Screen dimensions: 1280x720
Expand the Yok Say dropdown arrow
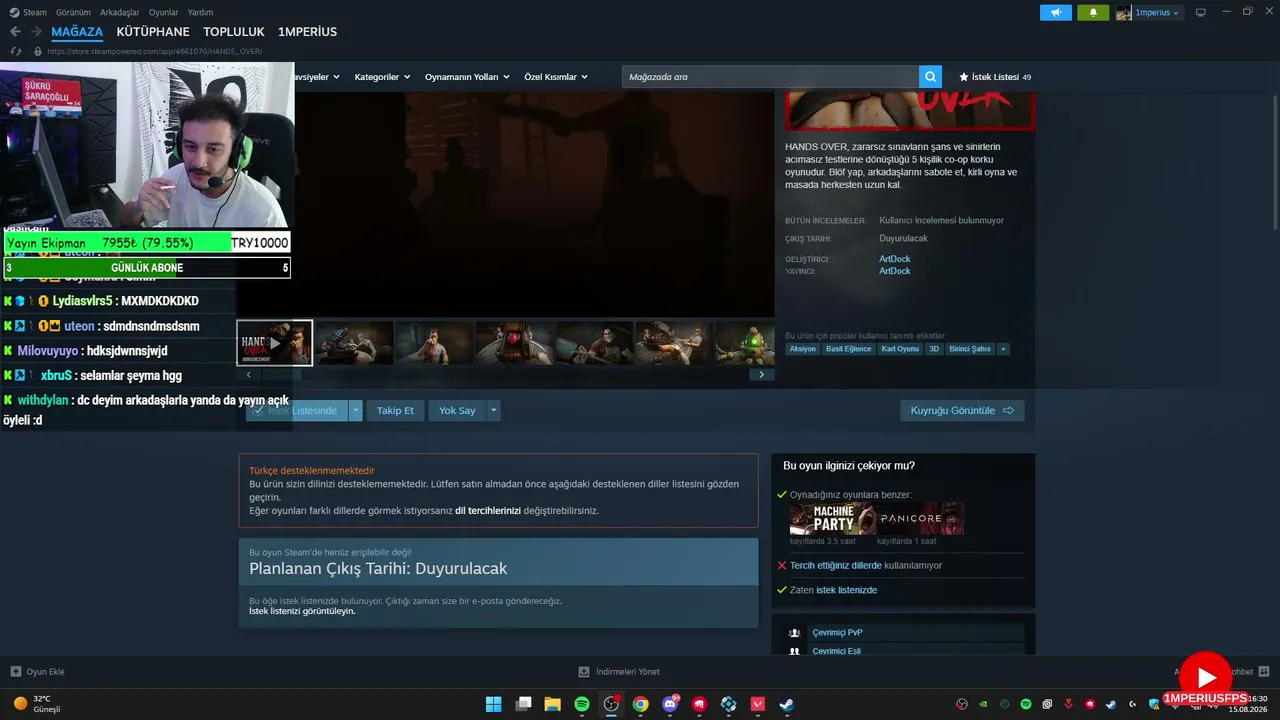(493, 410)
